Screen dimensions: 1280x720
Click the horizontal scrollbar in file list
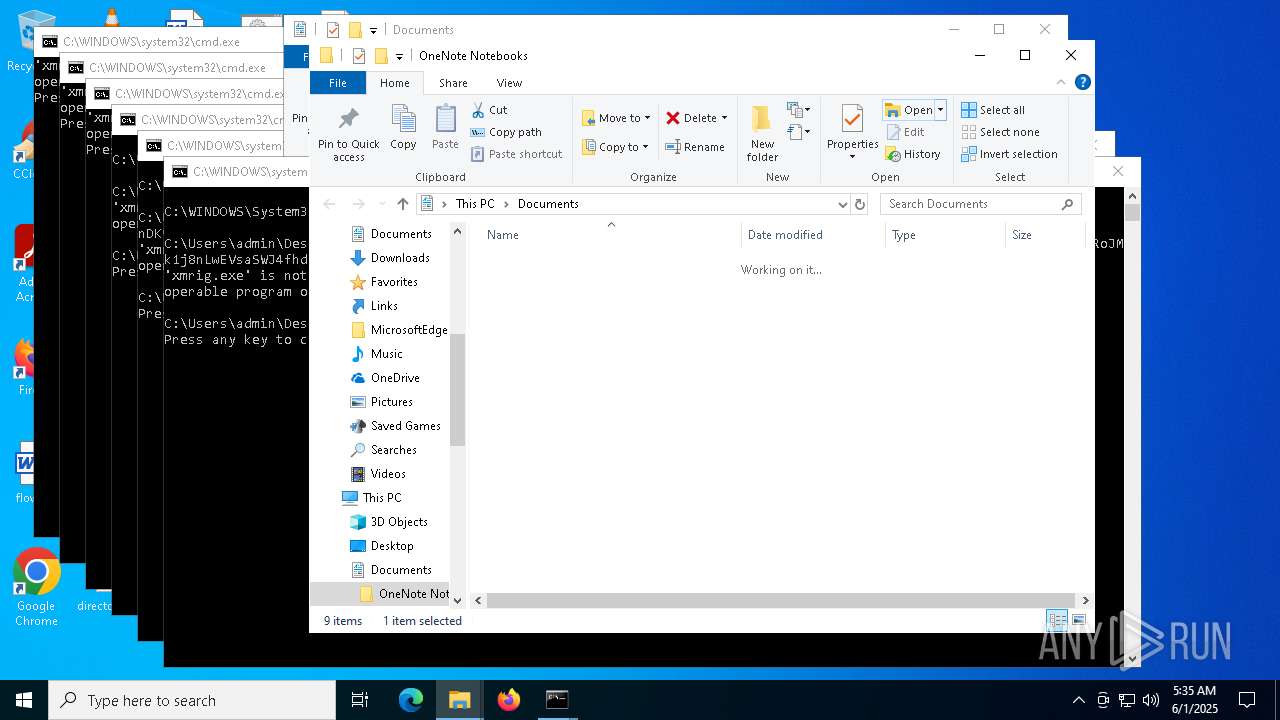pos(780,600)
